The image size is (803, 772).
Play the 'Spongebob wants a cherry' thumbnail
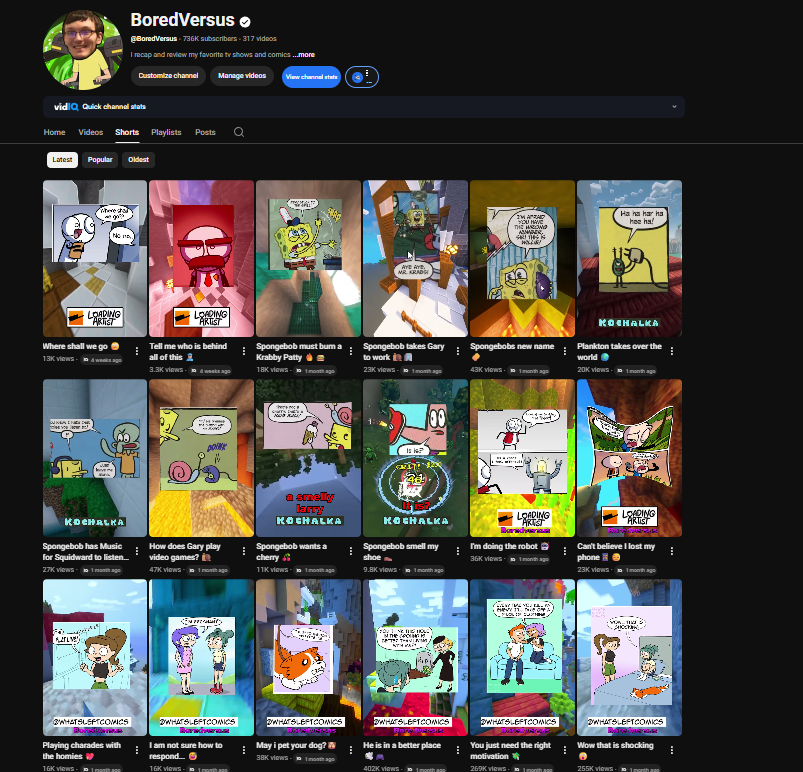308,458
